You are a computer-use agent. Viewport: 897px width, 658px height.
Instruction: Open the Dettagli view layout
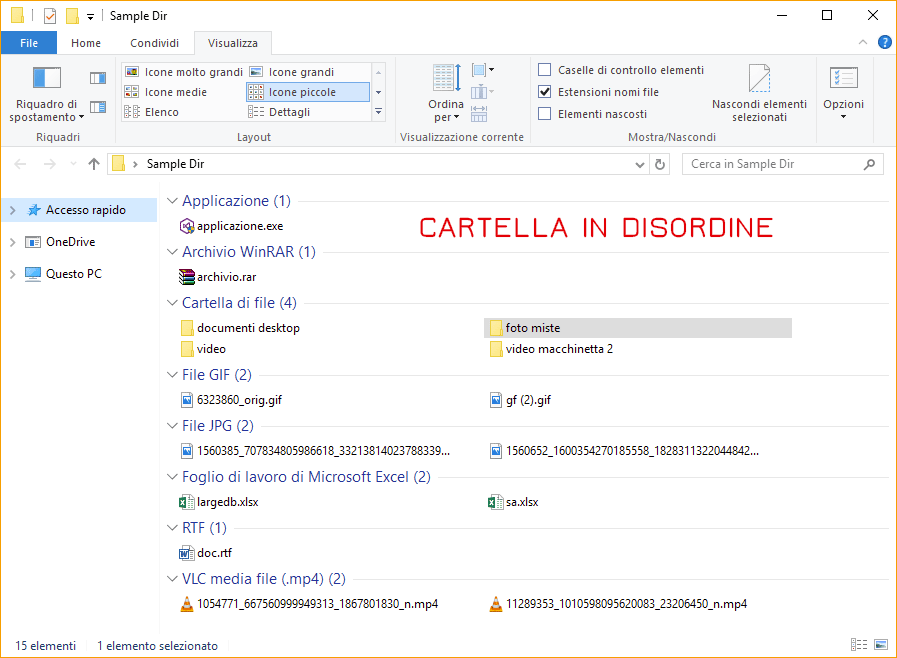click(x=291, y=111)
